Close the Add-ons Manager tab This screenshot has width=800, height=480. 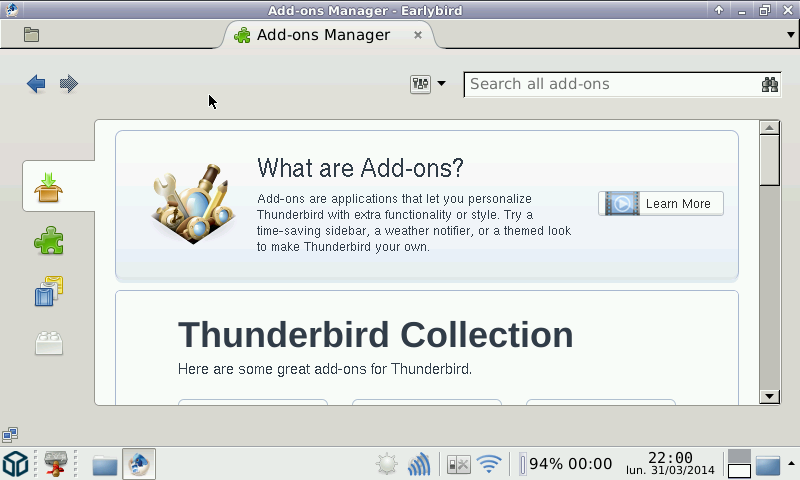(x=418, y=35)
